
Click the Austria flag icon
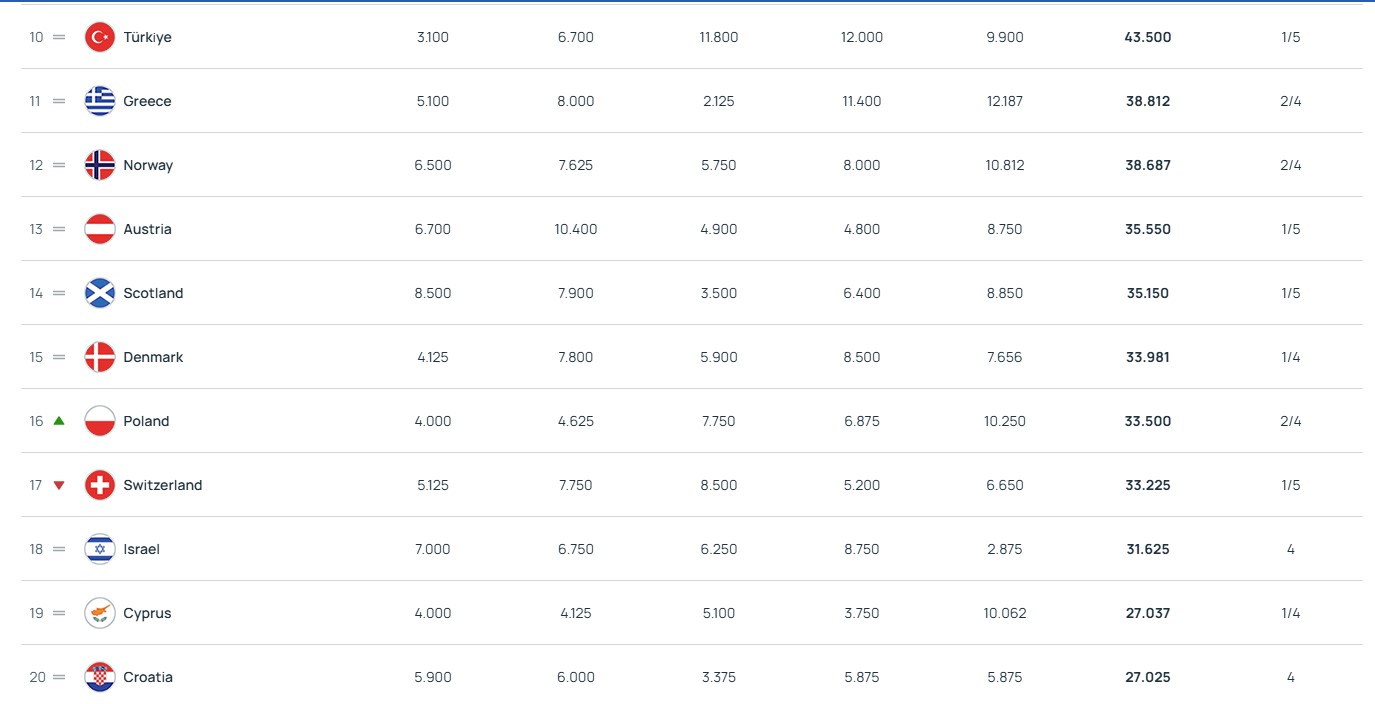(x=100, y=229)
